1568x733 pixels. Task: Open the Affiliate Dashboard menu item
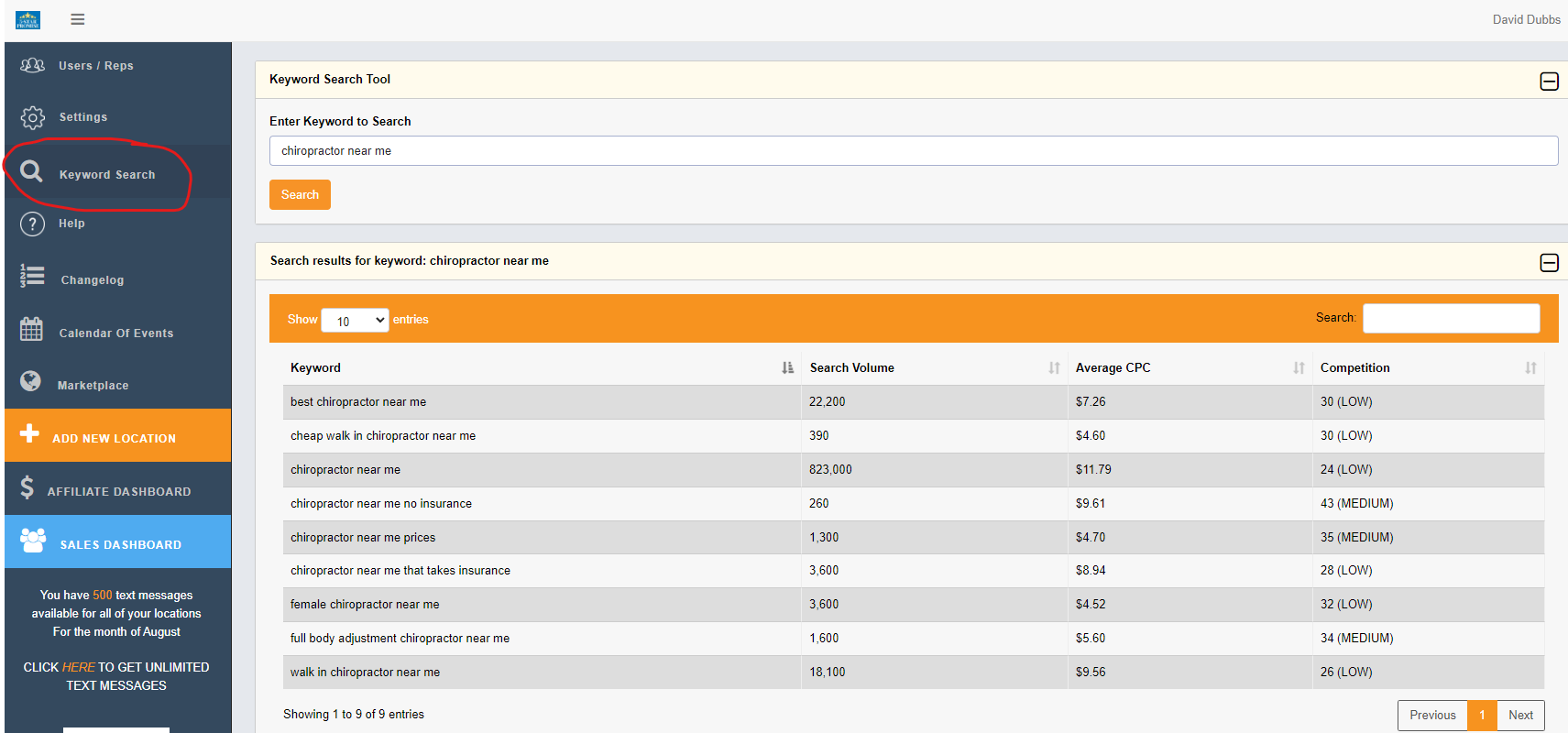coord(118,491)
